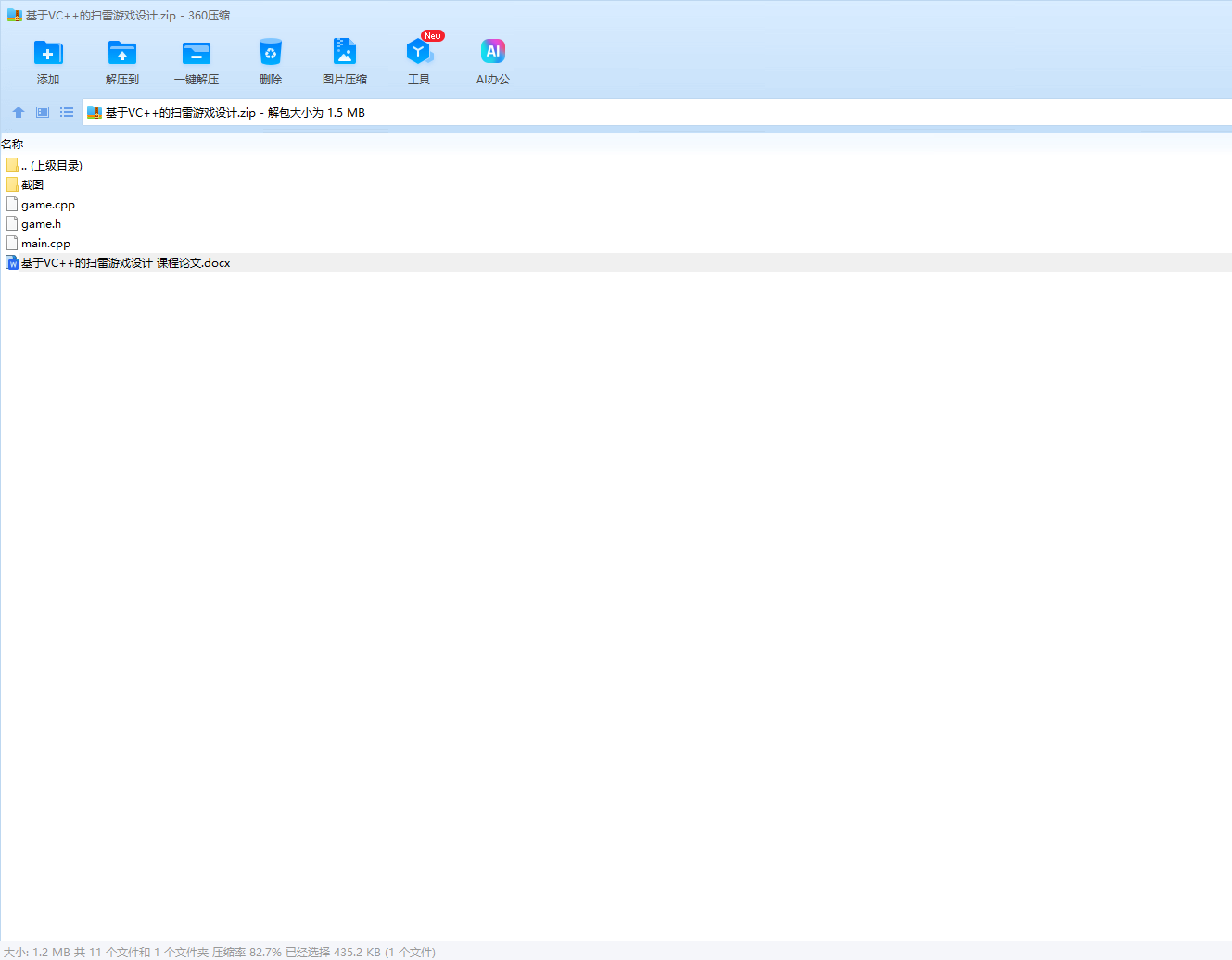Select the game.cpp file icon
Image resolution: width=1232 pixels, height=960 pixels.
tap(12, 204)
